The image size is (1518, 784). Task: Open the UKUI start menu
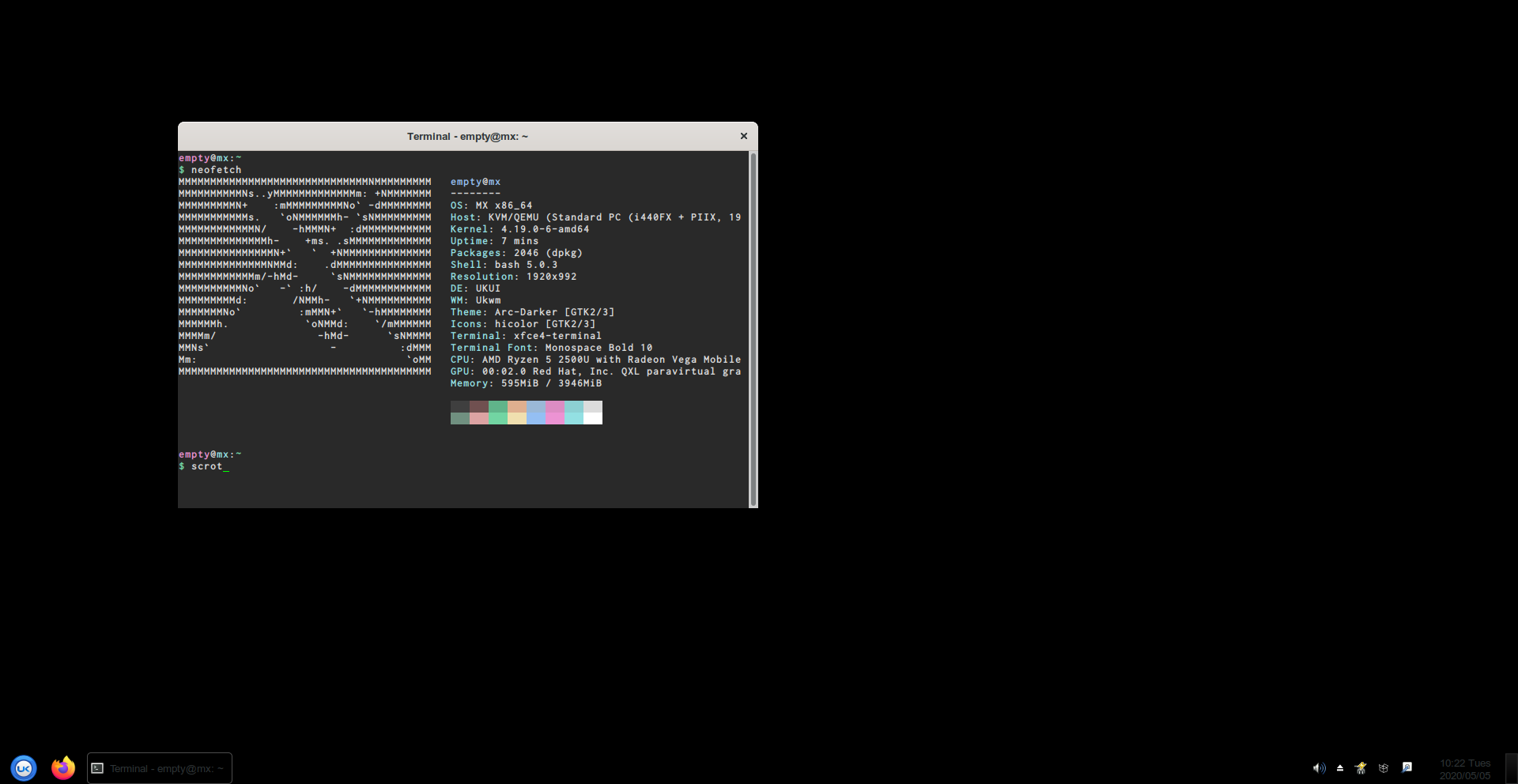tap(24, 768)
